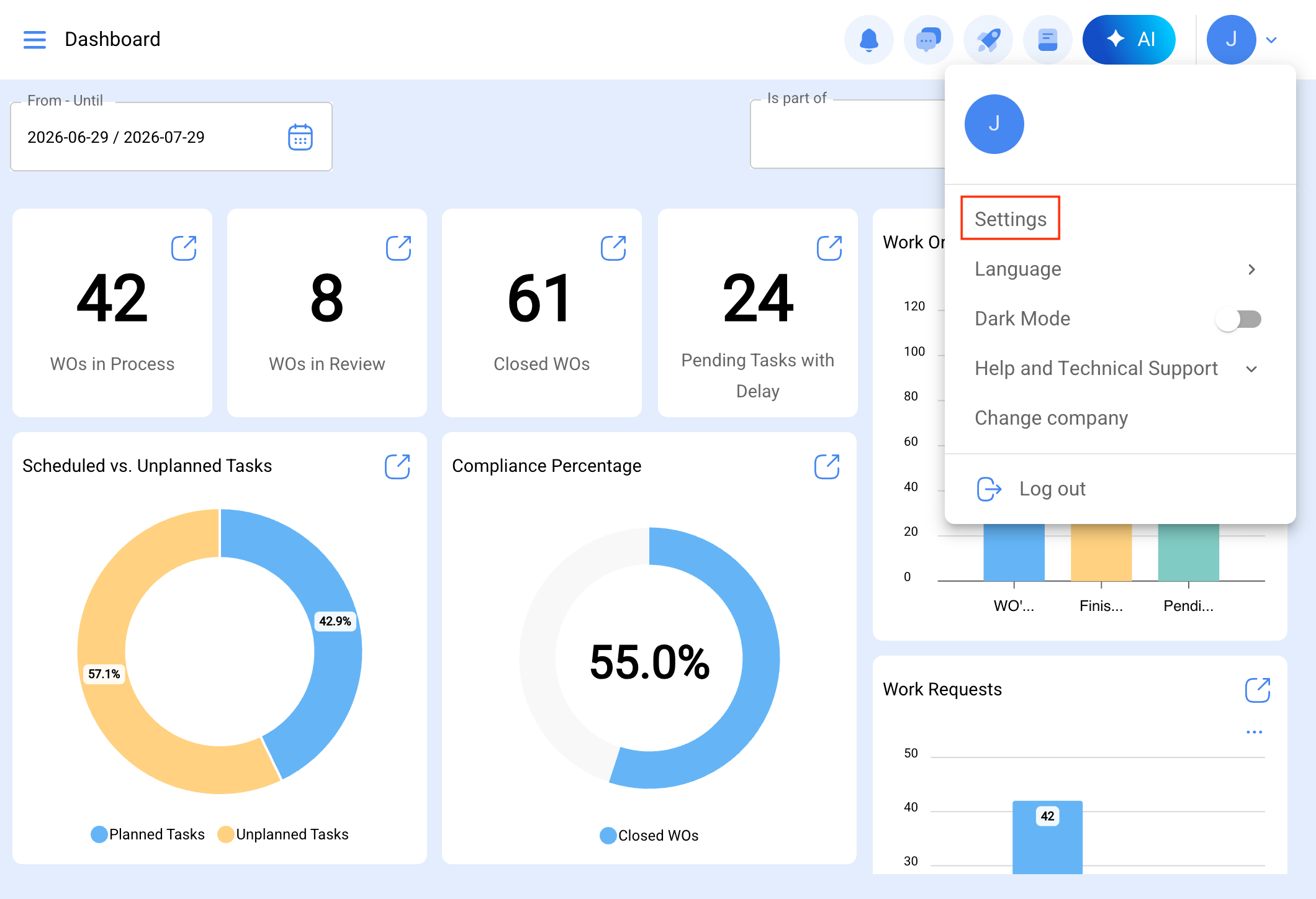Click the rocket icon in header

click(x=988, y=40)
